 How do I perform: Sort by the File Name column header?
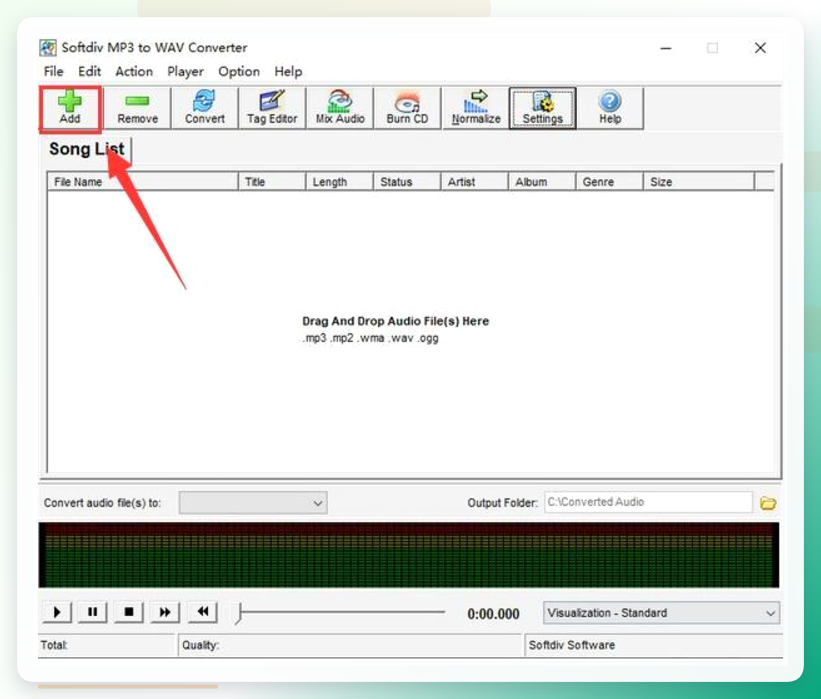pos(142,182)
